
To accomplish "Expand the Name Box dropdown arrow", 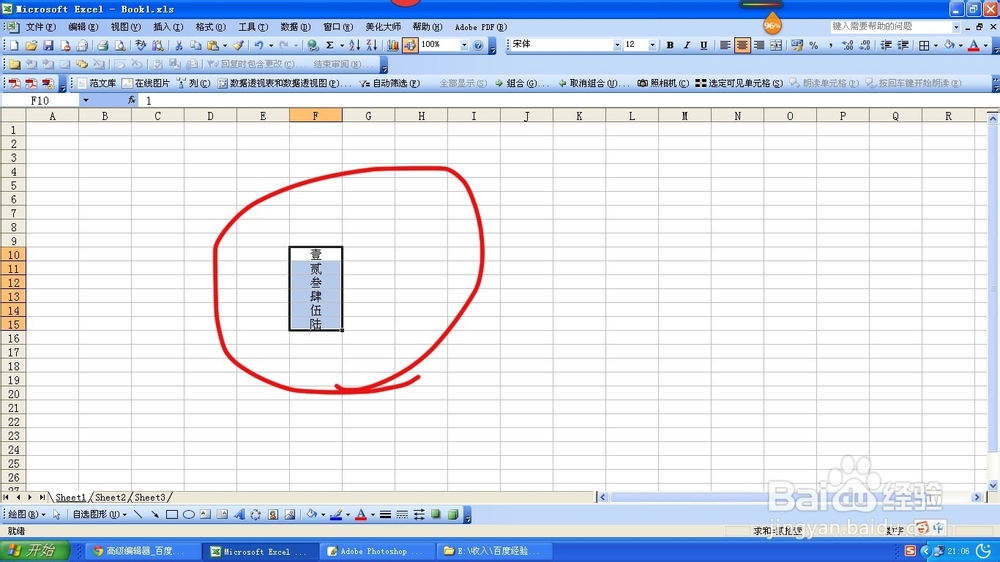I will (x=85, y=100).
